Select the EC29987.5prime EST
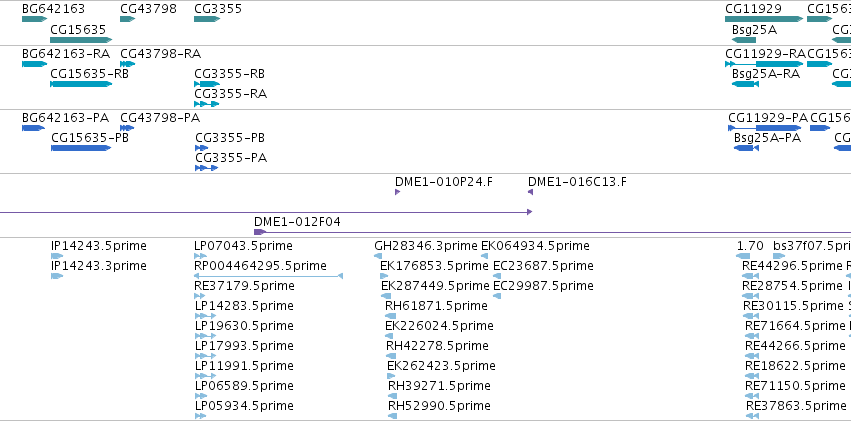The width and height of the screenshot is (851, 421). (x=497, y=296)
